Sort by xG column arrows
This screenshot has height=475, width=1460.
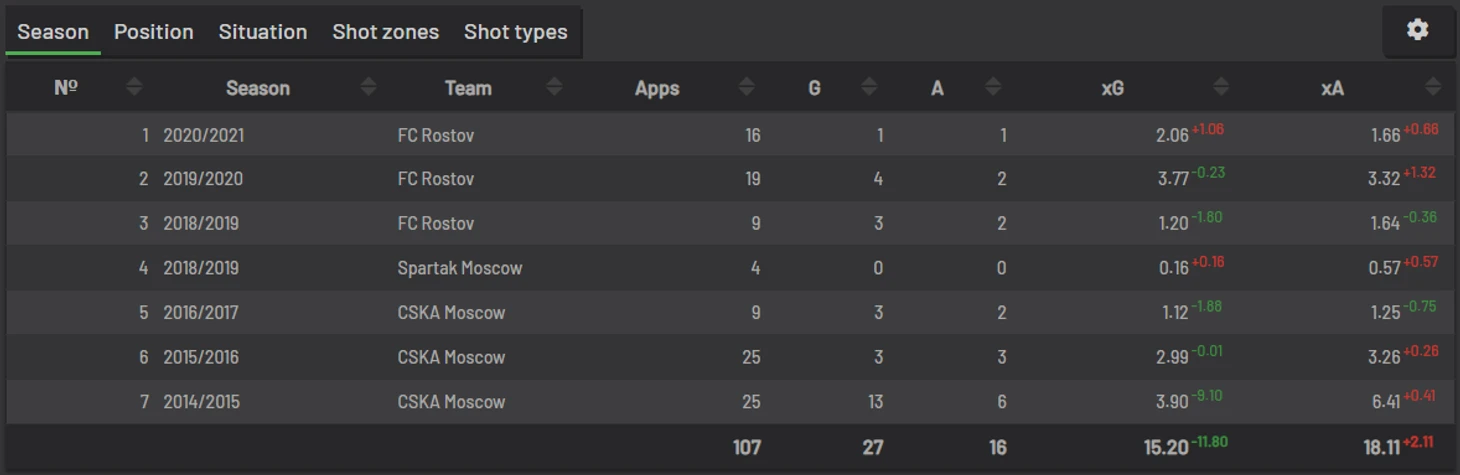coord(1220,88)
